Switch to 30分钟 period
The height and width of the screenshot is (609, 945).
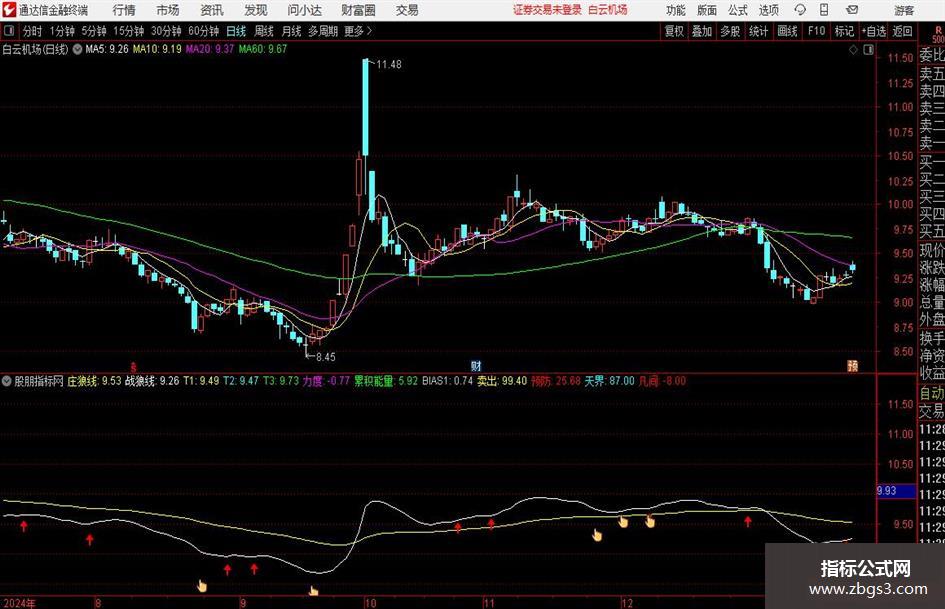click(166, 31)
